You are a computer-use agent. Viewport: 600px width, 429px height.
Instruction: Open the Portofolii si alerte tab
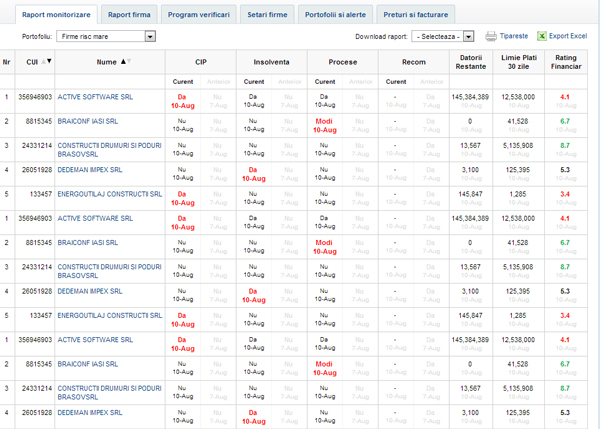[335, 15]
